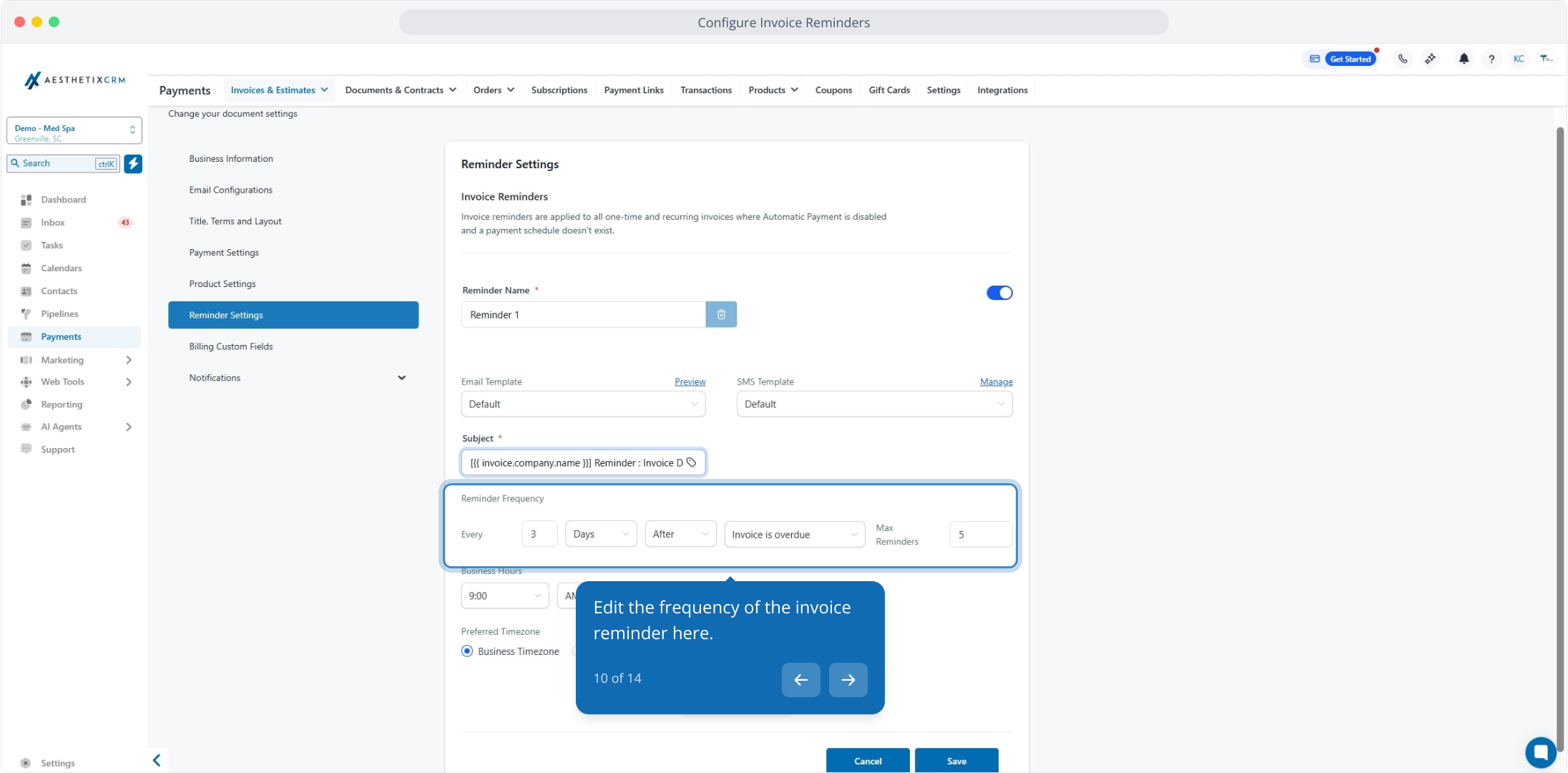Image resolution: width=1568 pixels, height=773 pixels.
Task: Toggle the Reminder 1 enable switch
Action: pyautogui.click(x=999, y=293)
